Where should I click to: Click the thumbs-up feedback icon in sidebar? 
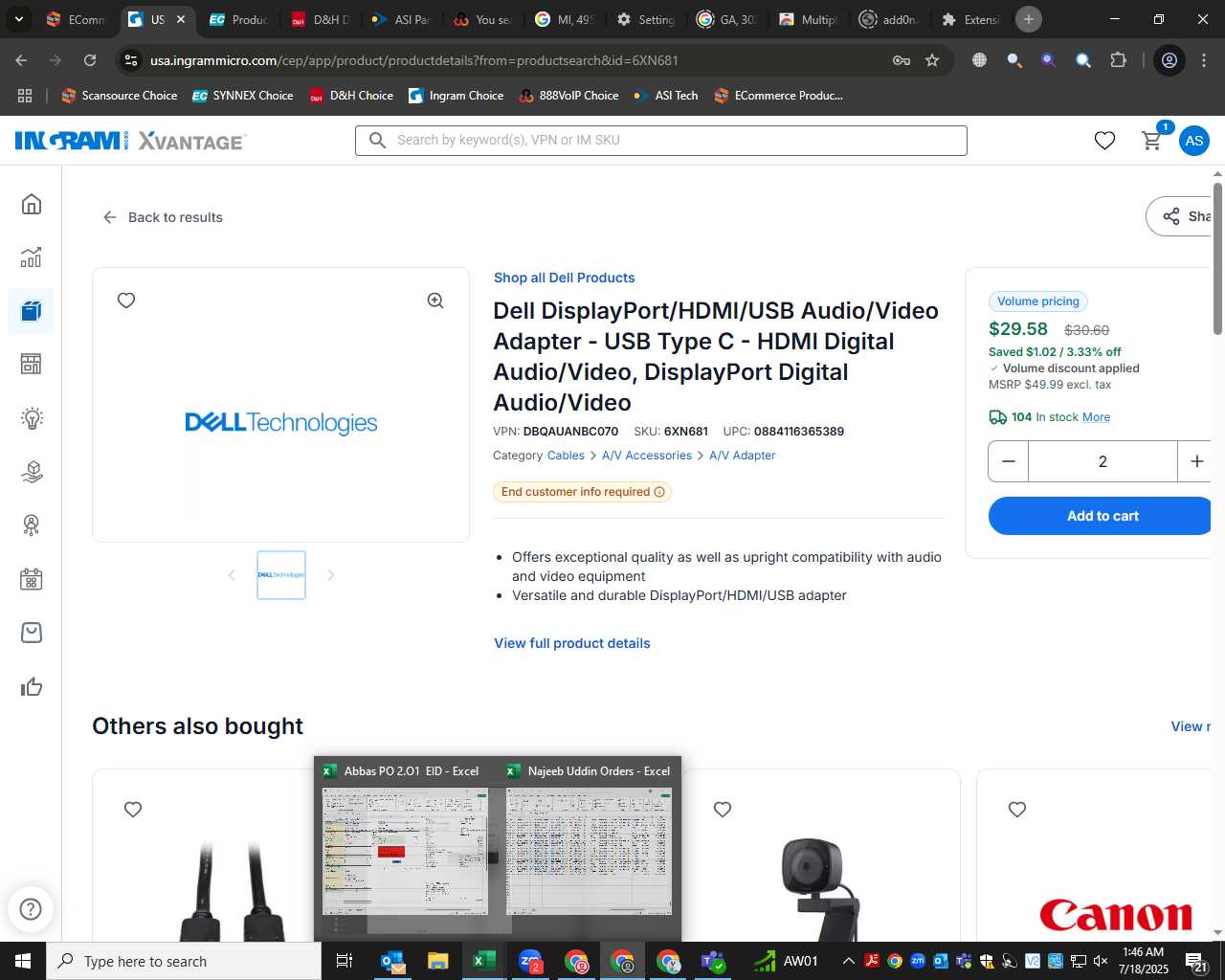coord(32,686)
